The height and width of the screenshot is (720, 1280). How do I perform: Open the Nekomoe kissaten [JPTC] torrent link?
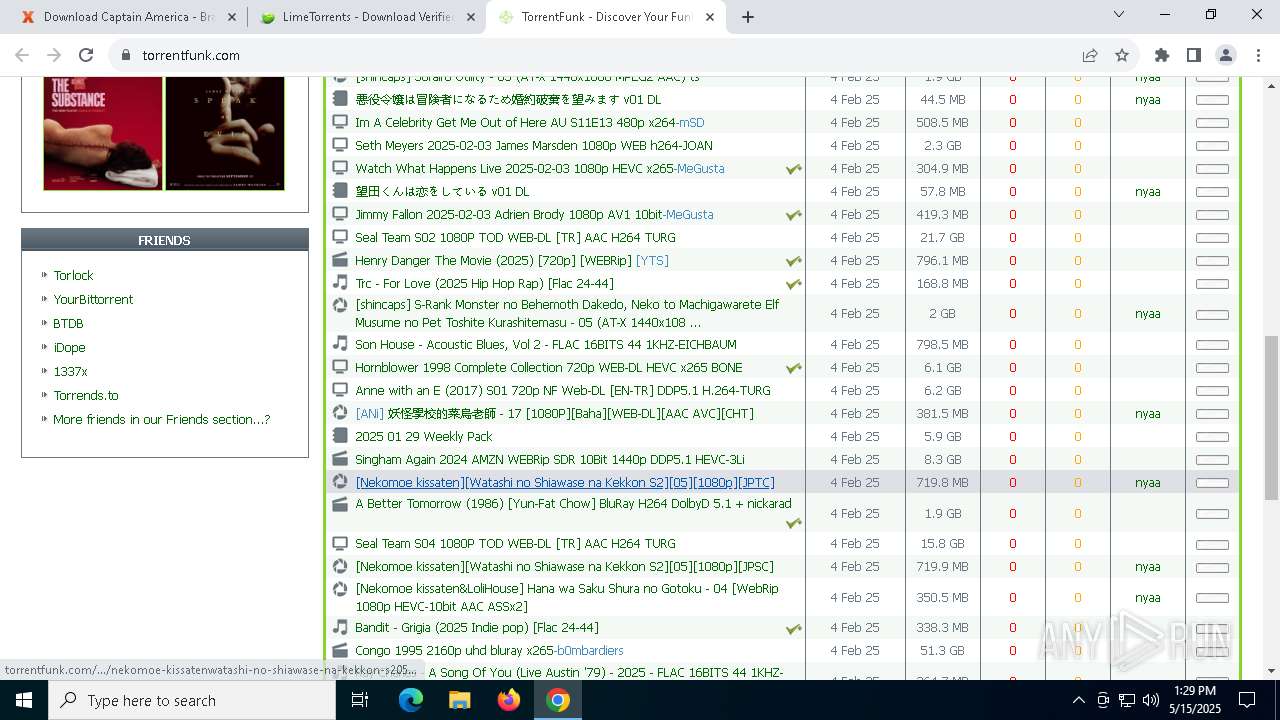(x=565, y=482)
